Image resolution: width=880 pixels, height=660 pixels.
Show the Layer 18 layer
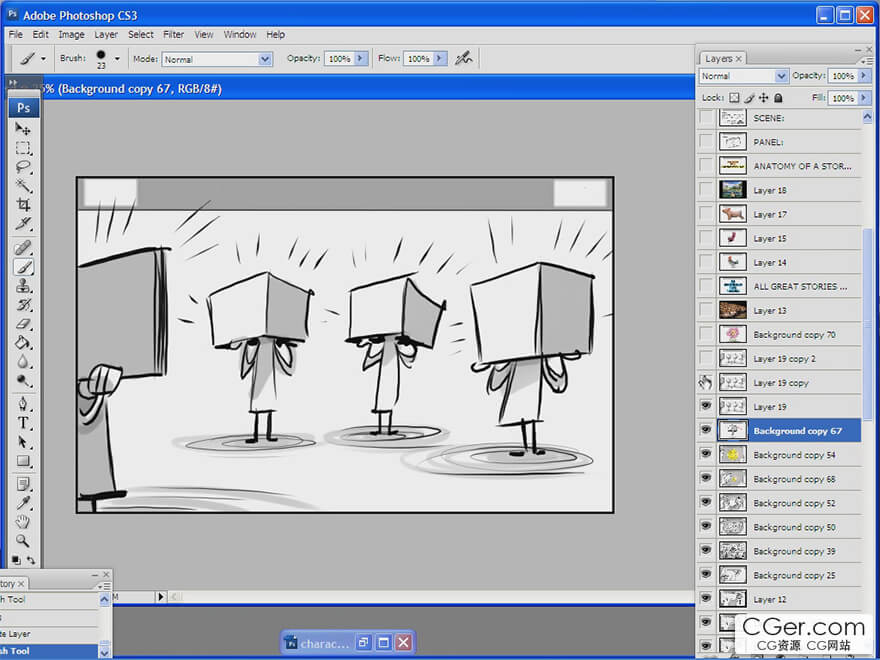pos(706,190)
